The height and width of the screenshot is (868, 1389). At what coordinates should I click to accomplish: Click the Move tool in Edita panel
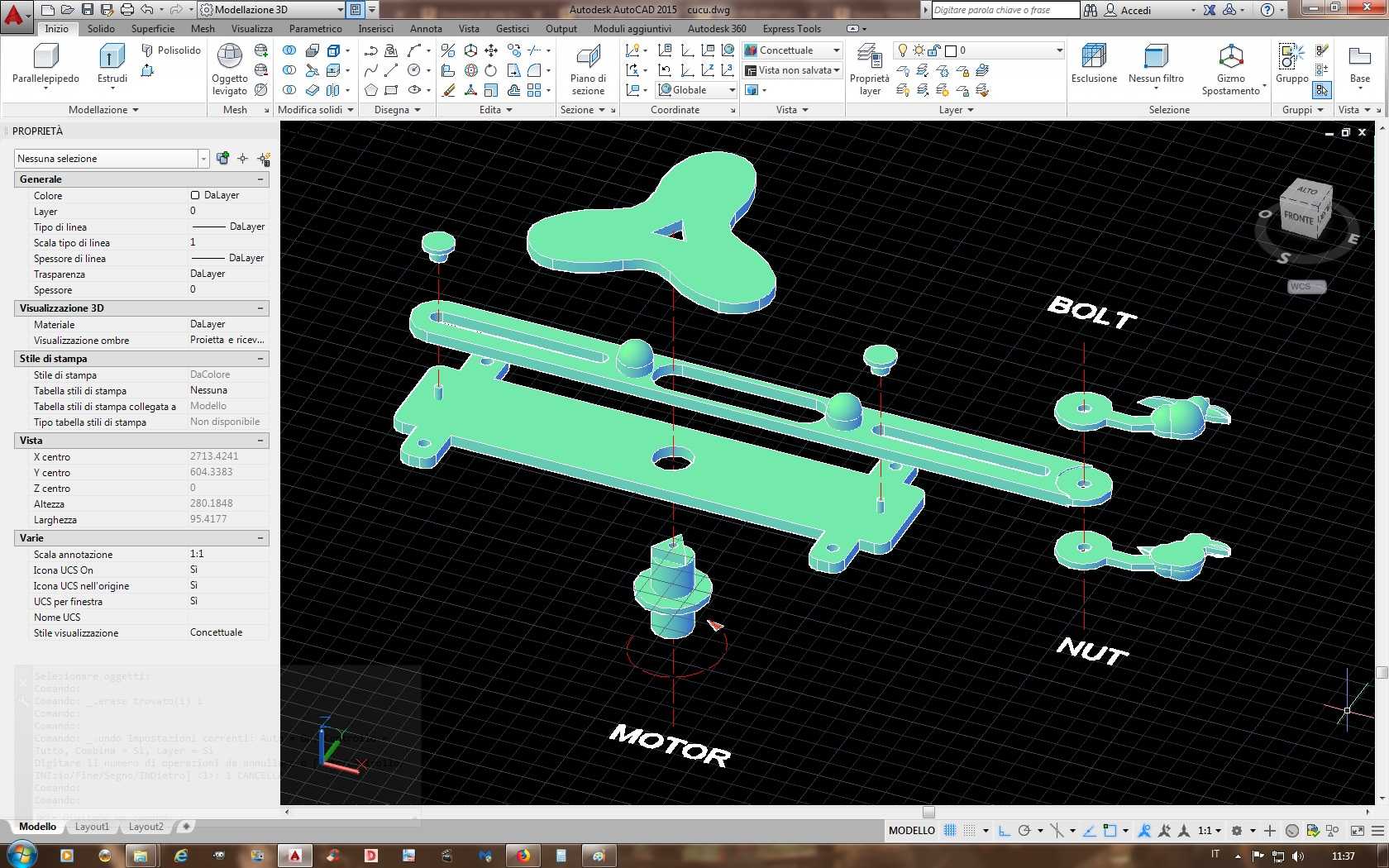[x=491, y=50]
